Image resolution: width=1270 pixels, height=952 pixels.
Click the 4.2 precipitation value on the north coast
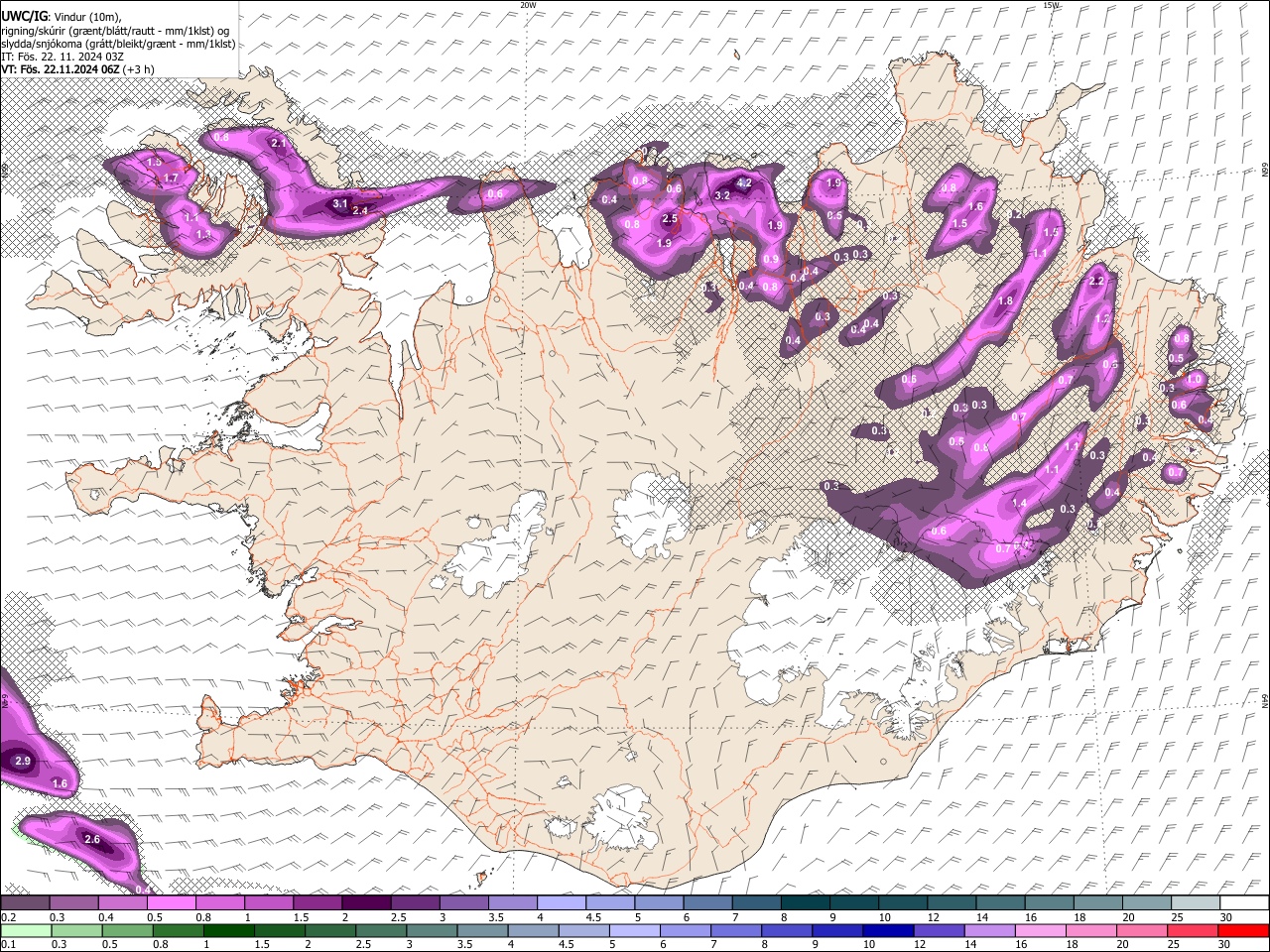[x=744, y=183]
